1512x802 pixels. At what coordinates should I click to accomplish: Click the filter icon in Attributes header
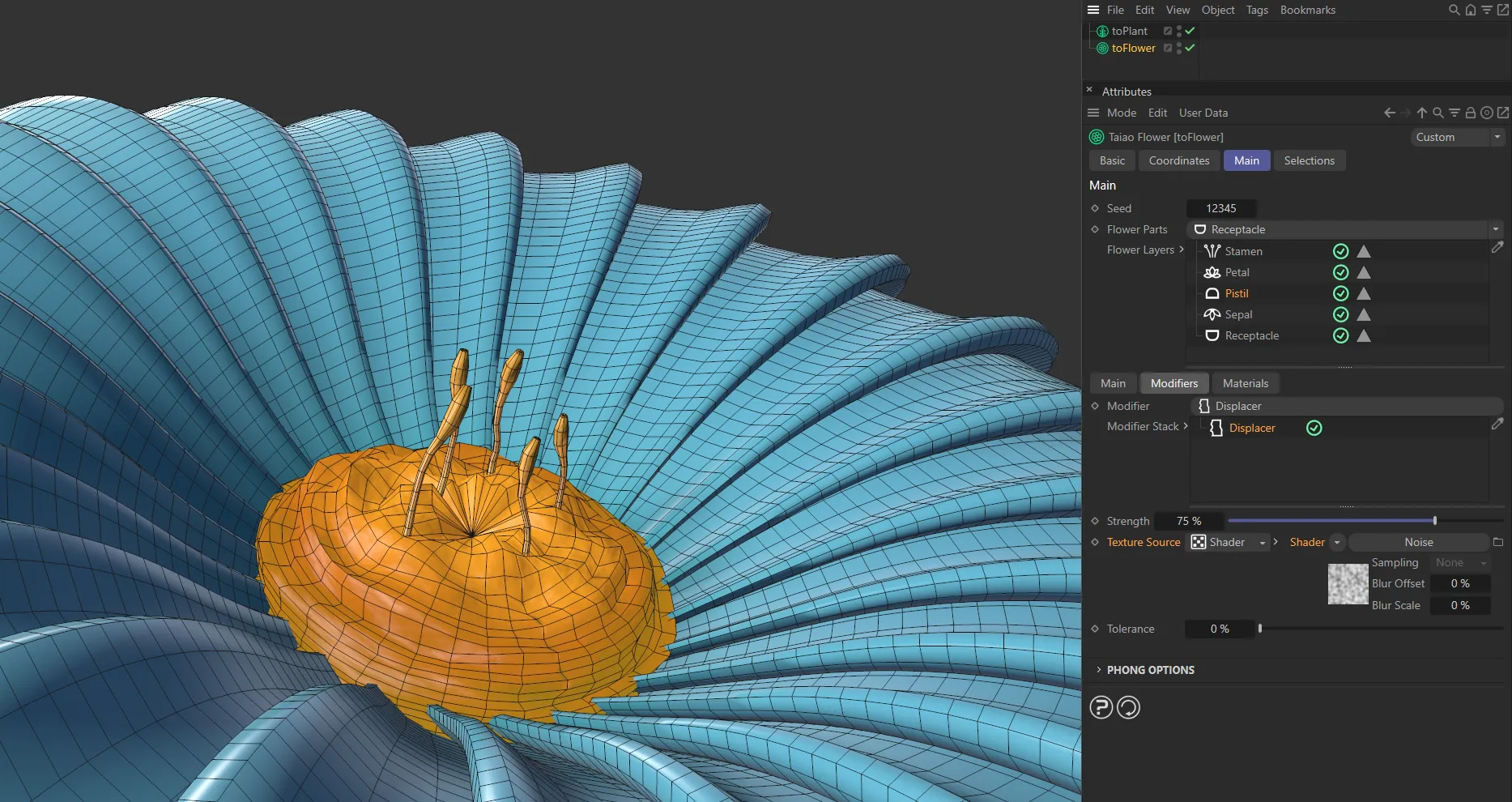1454,113
